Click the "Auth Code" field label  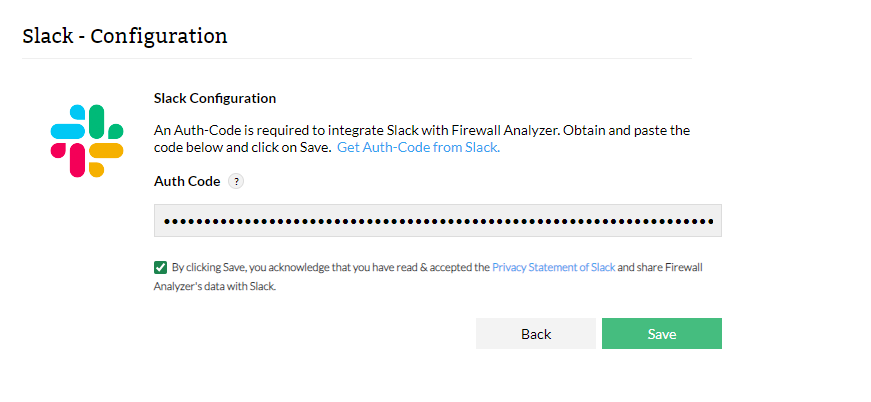(x=186, y=182)
